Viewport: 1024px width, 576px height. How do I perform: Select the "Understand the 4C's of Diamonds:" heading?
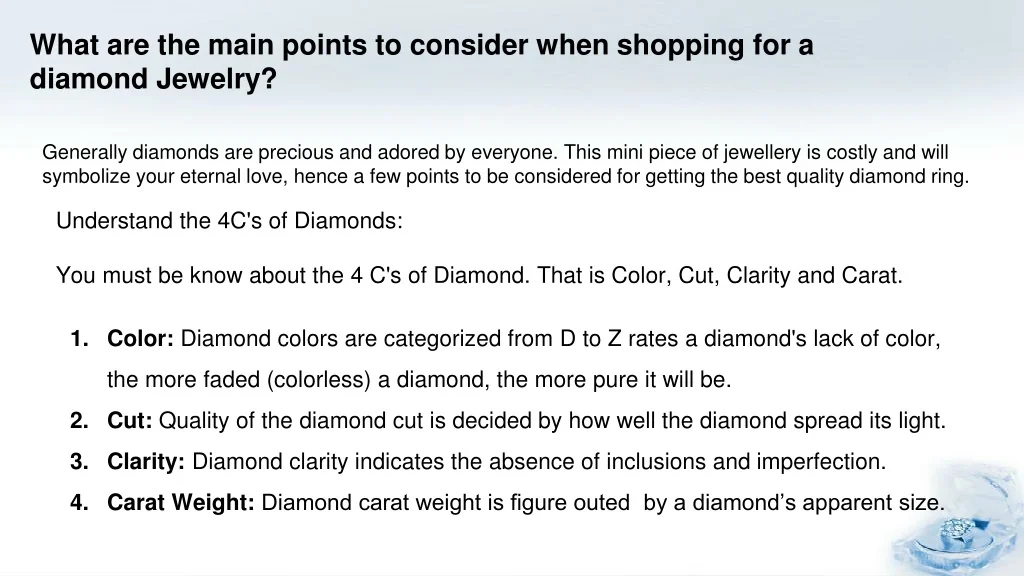229,221
